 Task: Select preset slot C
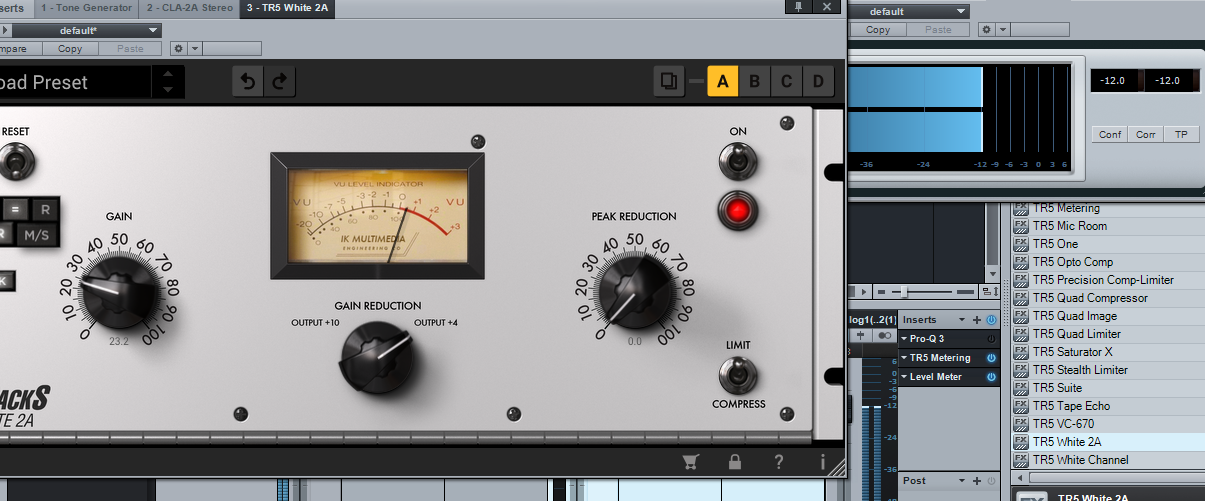(x=786, y=82)
